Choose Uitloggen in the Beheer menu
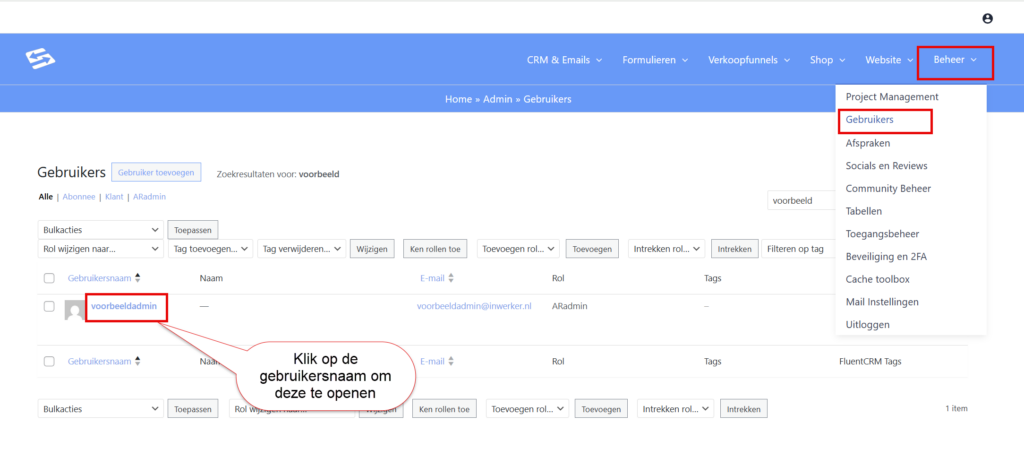Screen dimensions: 1024x458 (x=867, y=325)
